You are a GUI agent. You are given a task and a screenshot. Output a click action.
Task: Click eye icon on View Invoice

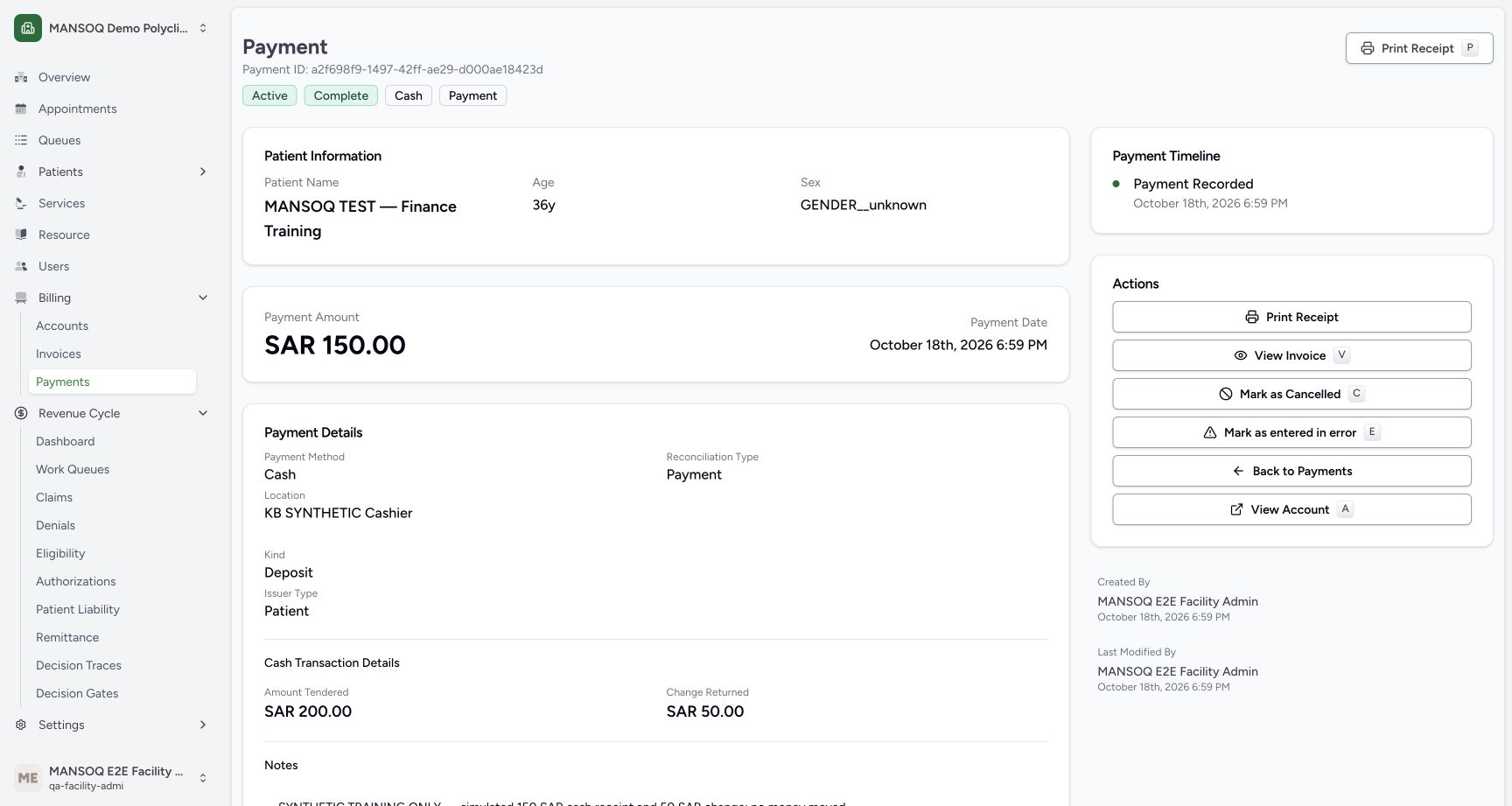click(1240, 355)
